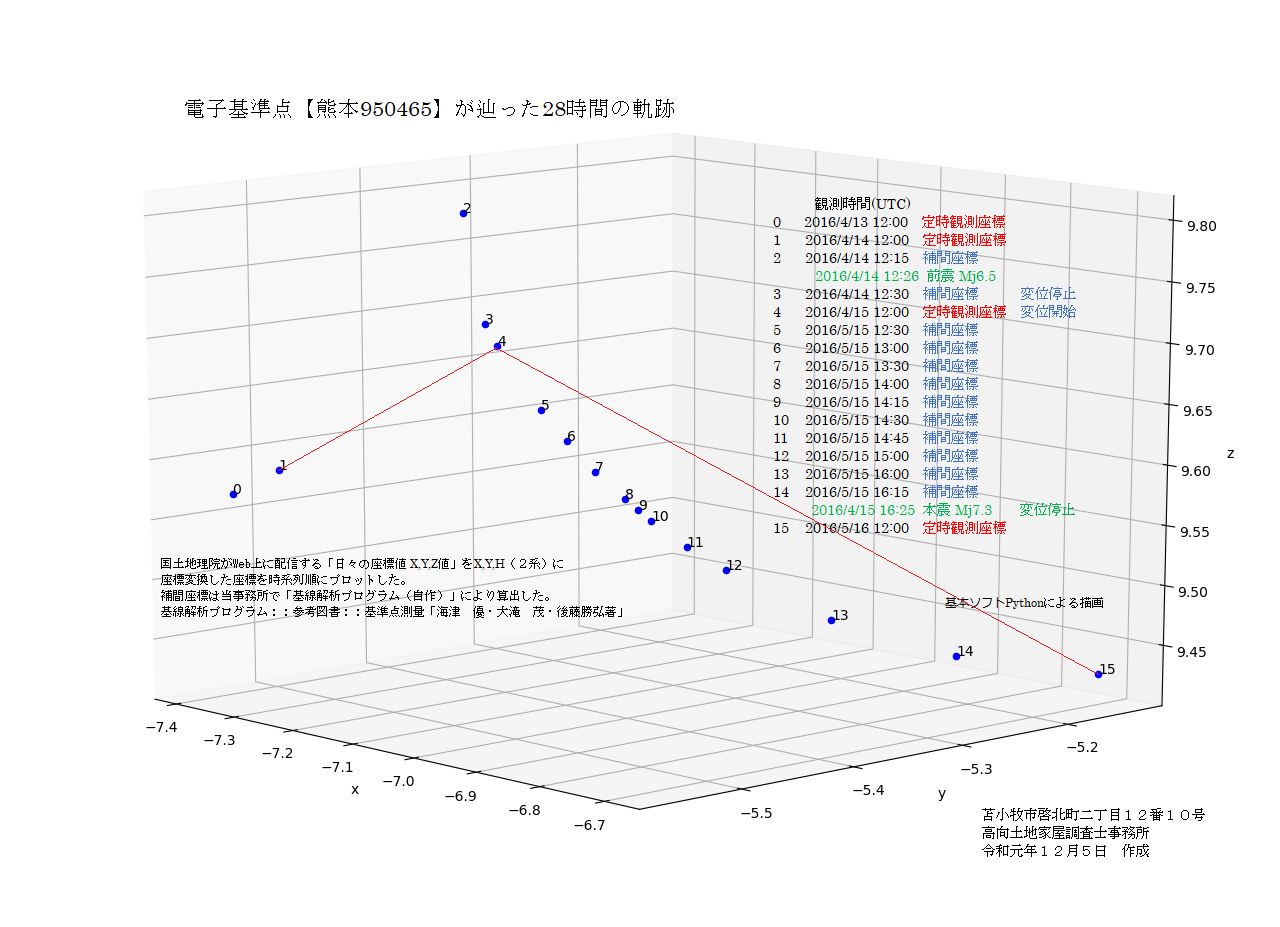This screenshot has height=927, width=1280.
Task: Click the 観測時間(UTC) legend header
Action: click(x=862, y=203)
